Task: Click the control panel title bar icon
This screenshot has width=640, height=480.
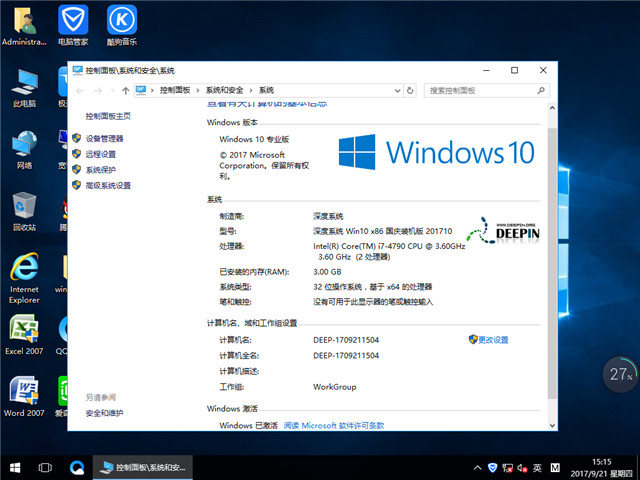Action: [x=78, y=70]
